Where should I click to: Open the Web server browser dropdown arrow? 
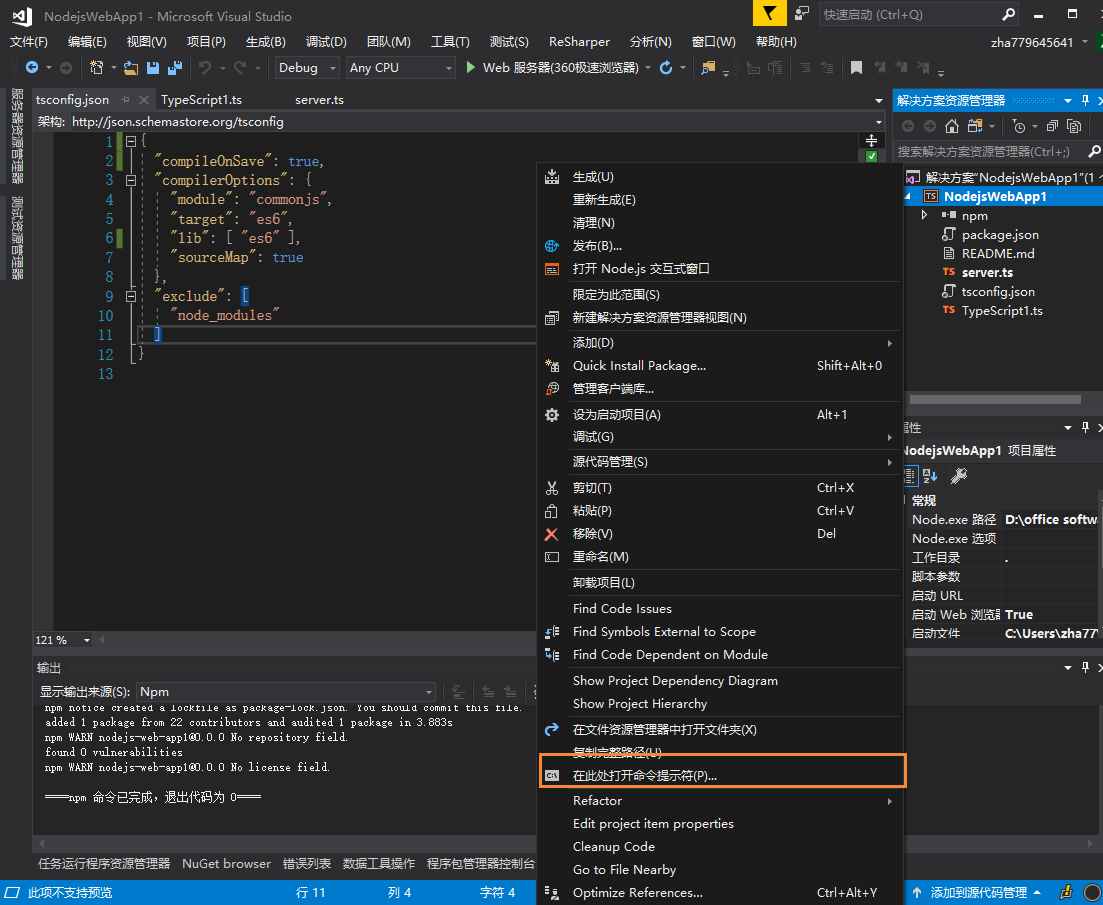pos(647,68)
